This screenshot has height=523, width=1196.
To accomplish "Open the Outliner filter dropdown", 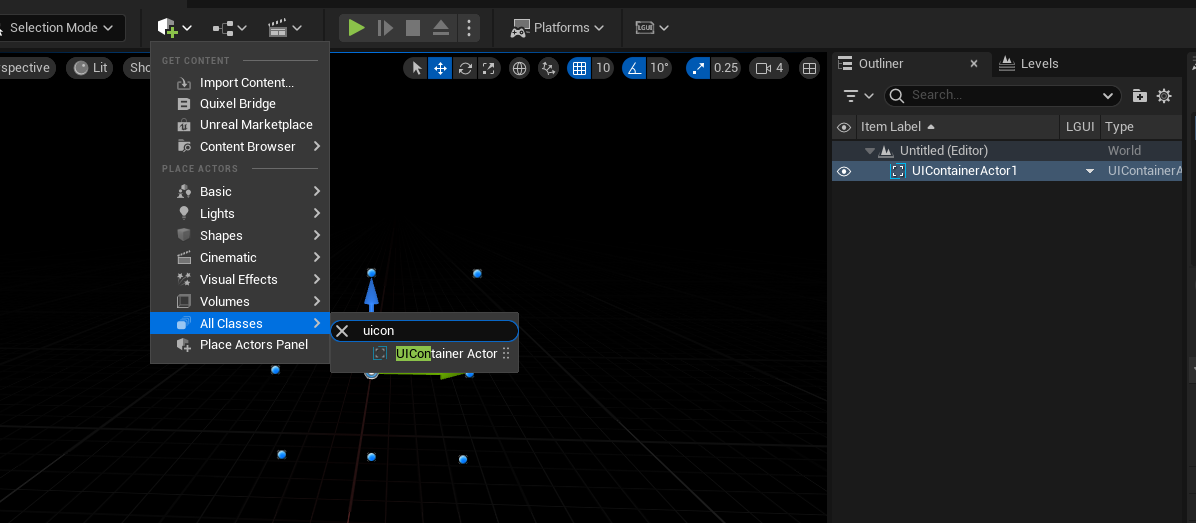I will (858, 96).
